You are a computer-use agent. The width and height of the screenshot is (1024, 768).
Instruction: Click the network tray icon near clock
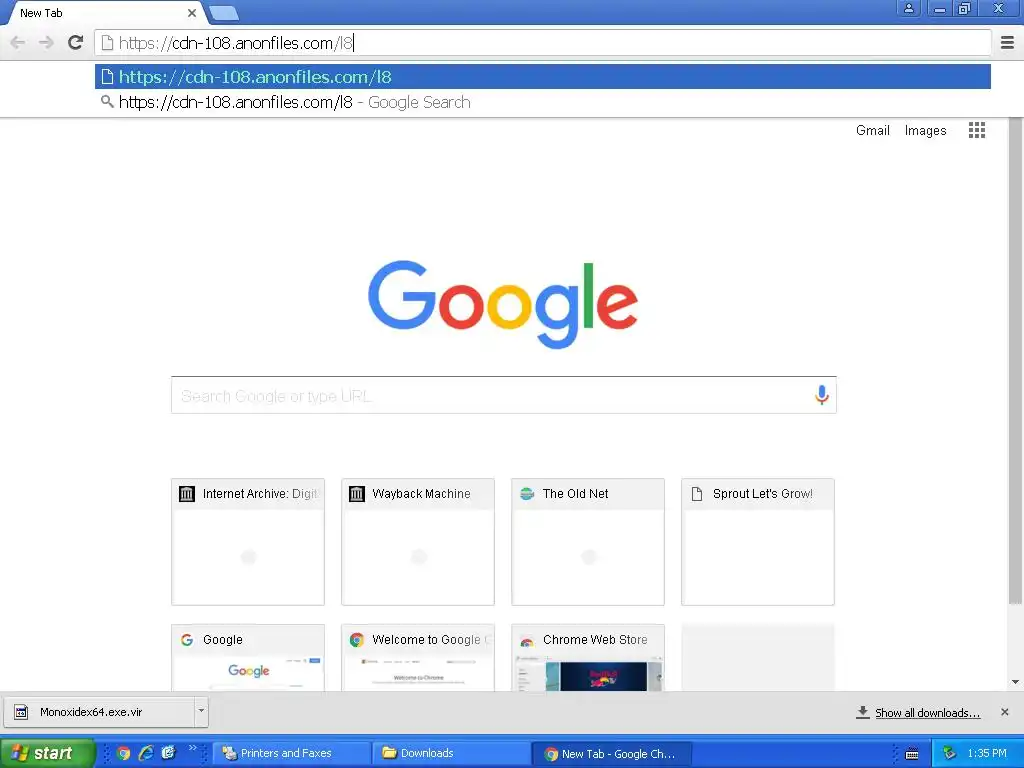coord(949,754)
